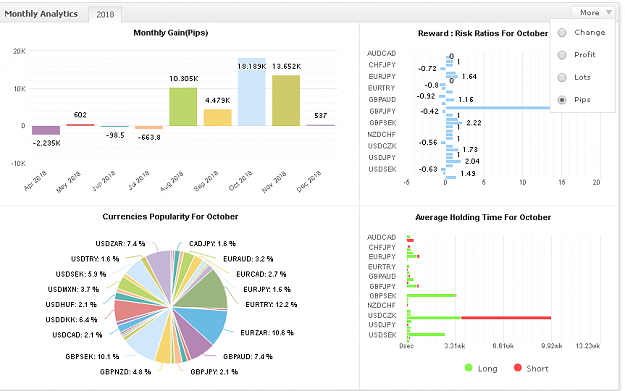Click the 2.22 ratio value near GBPSEK

click(x=473, y=123)
